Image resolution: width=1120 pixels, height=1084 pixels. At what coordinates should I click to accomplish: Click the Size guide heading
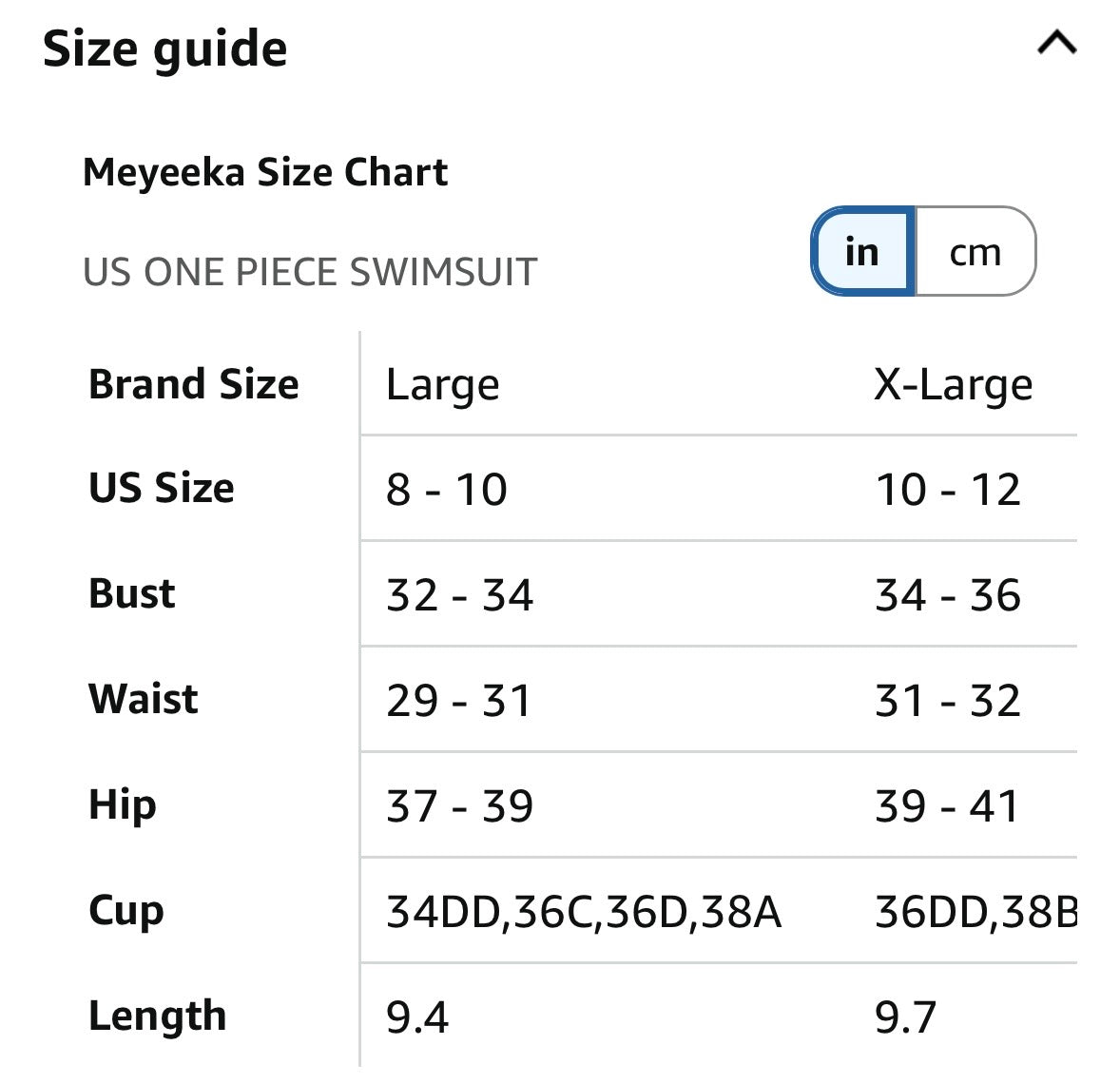pos(165,50)
